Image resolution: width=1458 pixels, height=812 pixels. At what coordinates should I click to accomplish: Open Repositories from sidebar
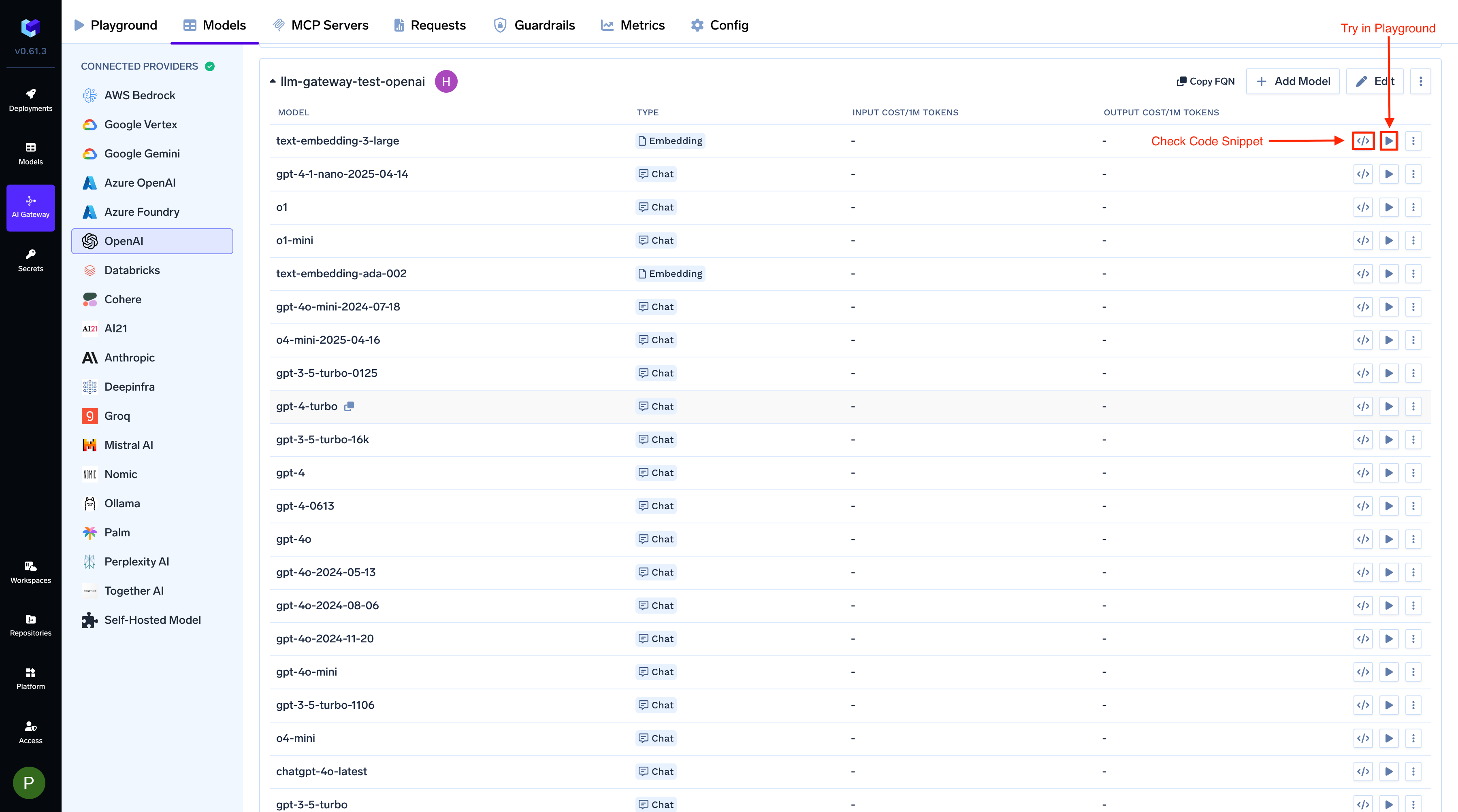(30, 625)
